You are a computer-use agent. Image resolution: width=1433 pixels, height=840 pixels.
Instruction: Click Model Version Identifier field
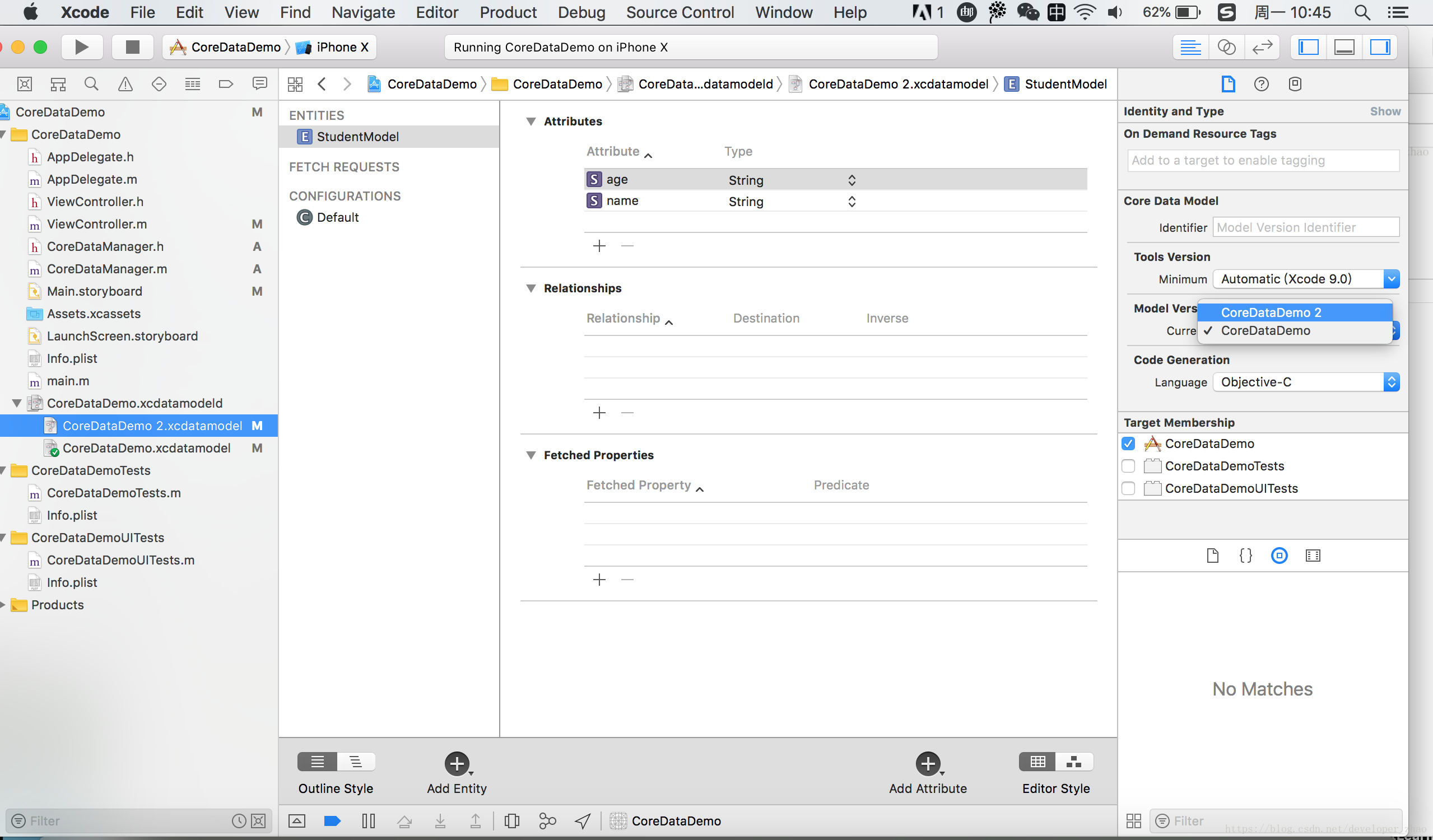coord(1306,227)
